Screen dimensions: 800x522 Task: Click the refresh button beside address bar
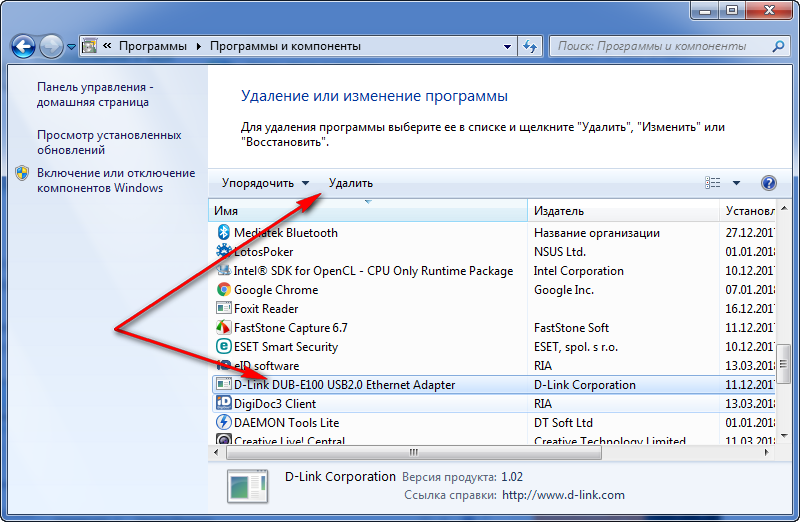tap(530, 46)
